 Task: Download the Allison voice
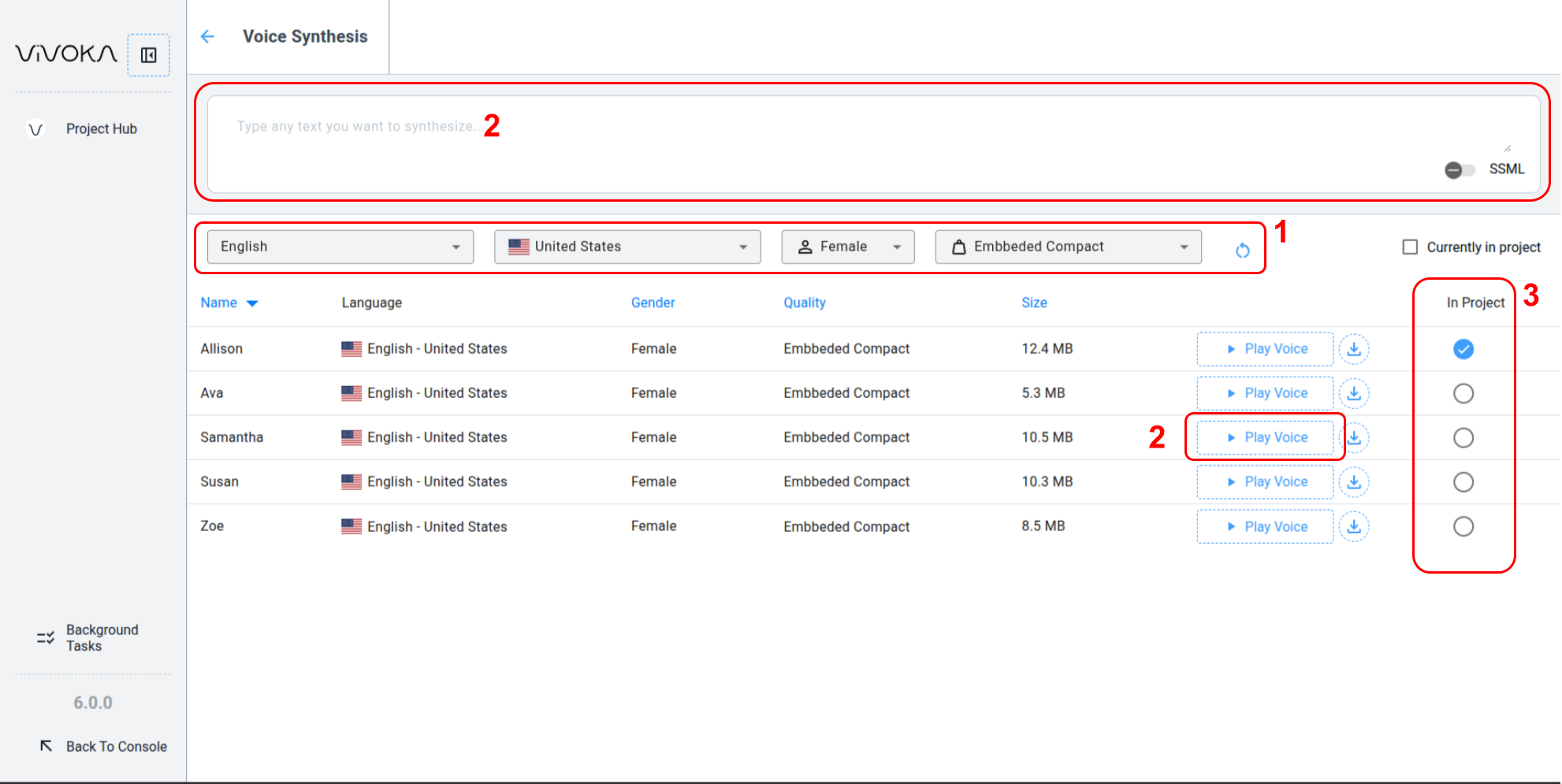coord(1354,349)
